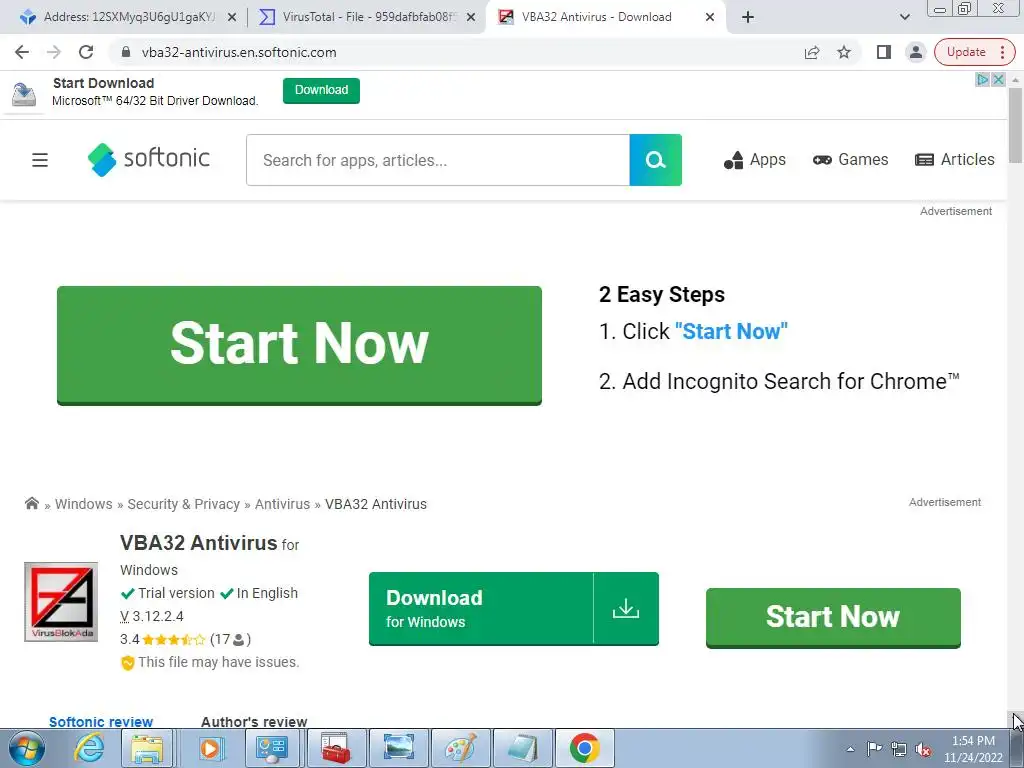
Task: Open the Articles section
Action: 955,160
